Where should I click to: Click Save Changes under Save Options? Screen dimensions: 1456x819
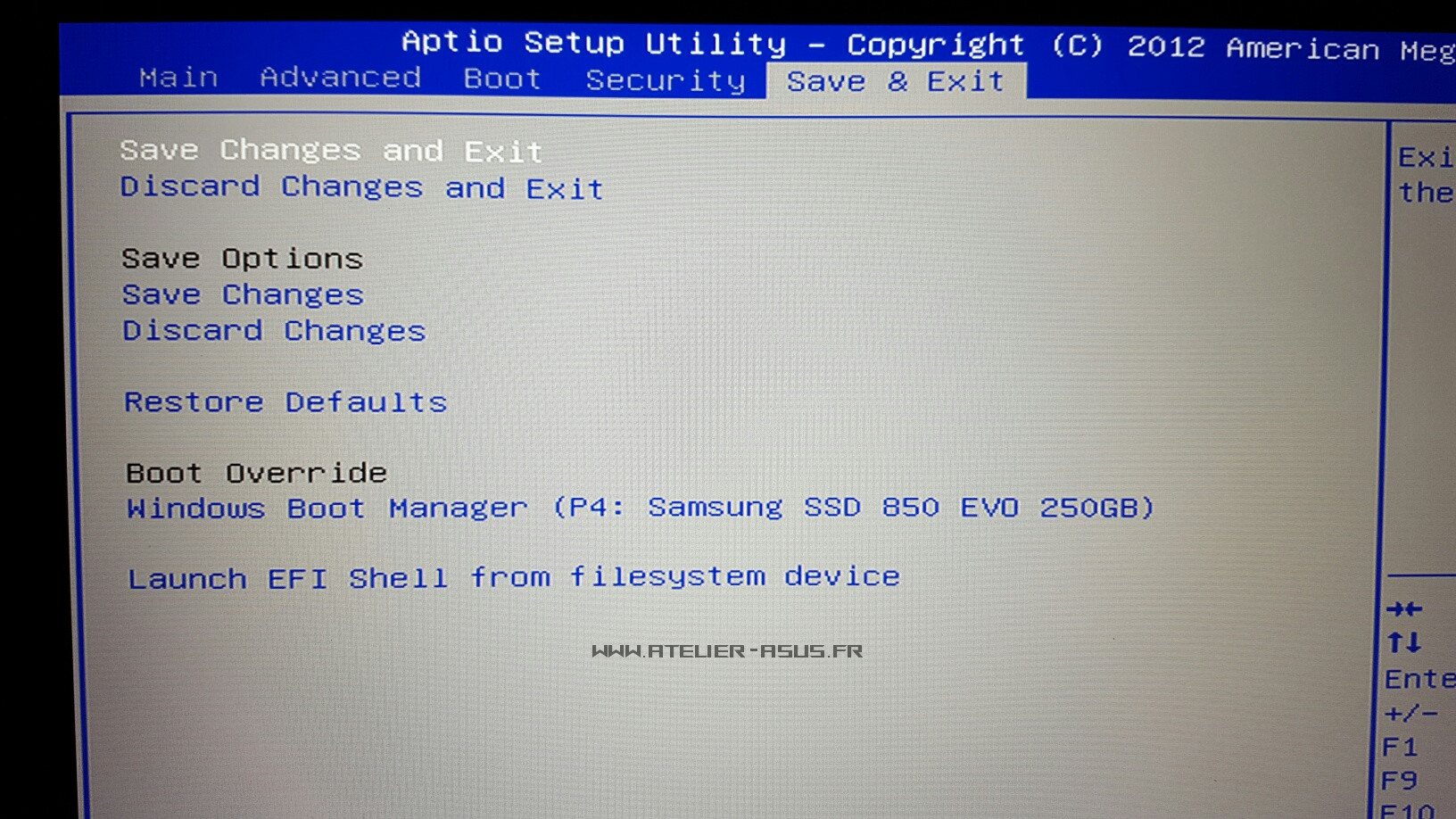coord(243,294)
